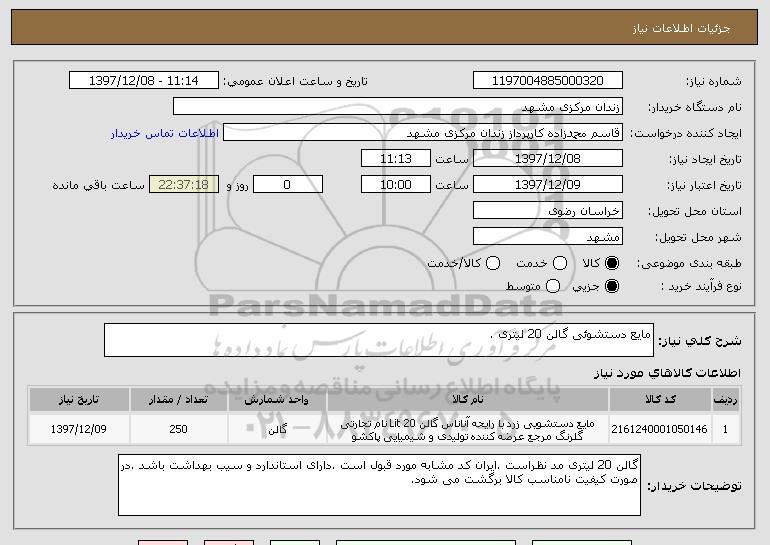
Task: Click the need date cell 1397/12/09 in table
Action: tap(79, 429)
